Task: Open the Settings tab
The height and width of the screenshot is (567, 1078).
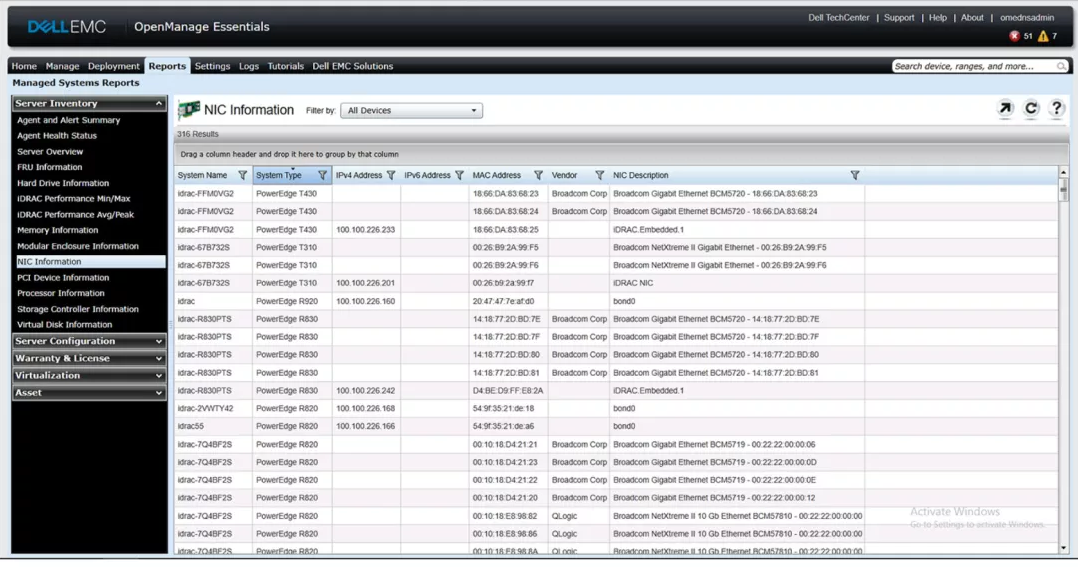Action: point(212,66)
